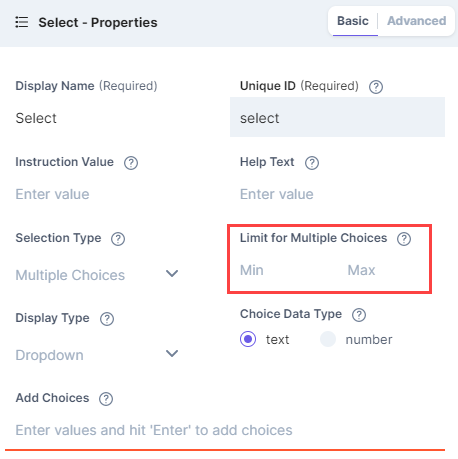
Task: Switch to the Basic tab
Action: click(x=353, y=21)
